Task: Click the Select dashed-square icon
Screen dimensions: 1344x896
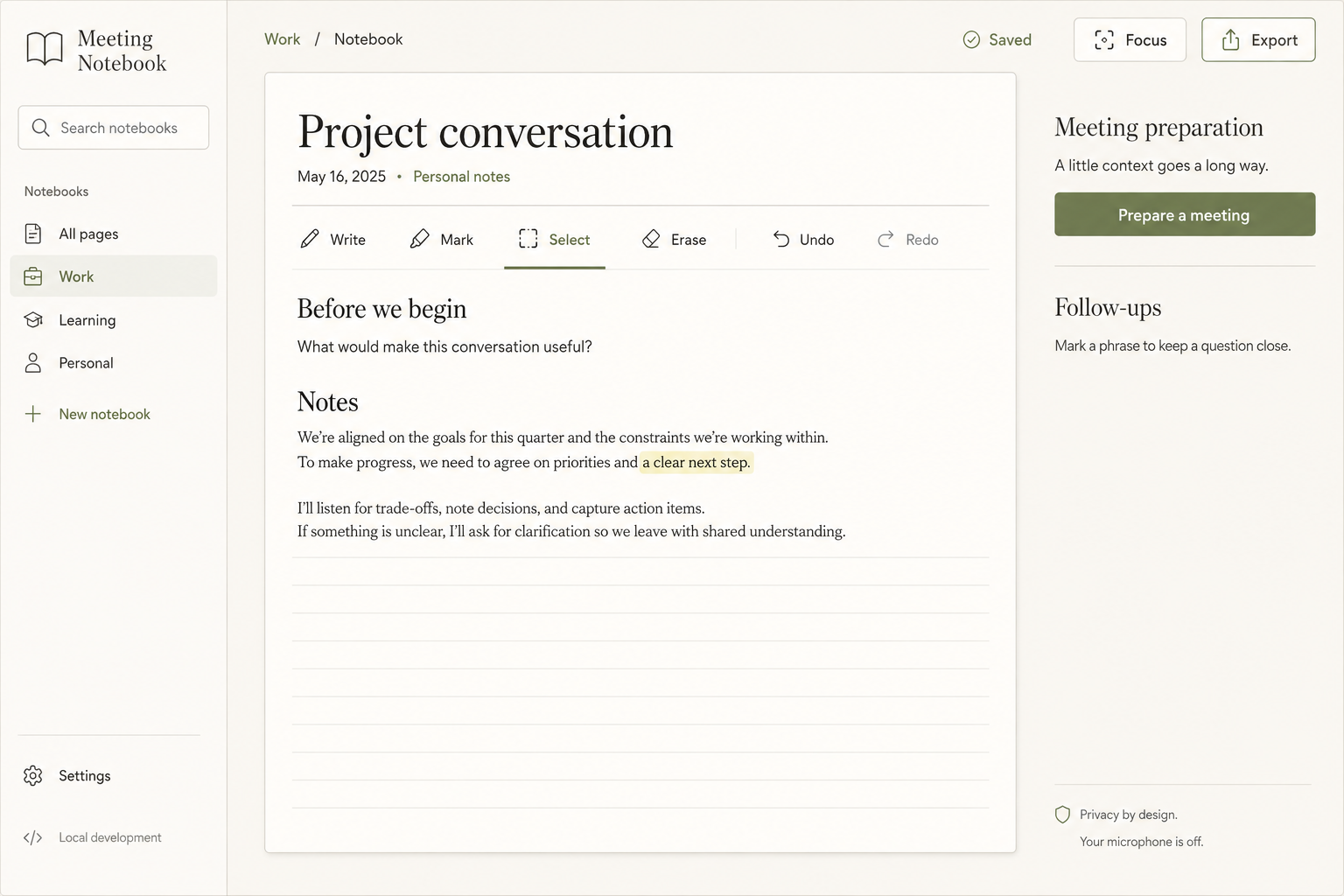Action: point(528,239)
